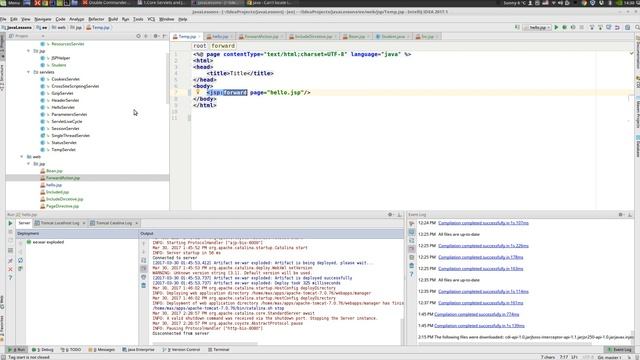640x360 pixels.
Task: Open Event Log settings gear
Action: 621,214
